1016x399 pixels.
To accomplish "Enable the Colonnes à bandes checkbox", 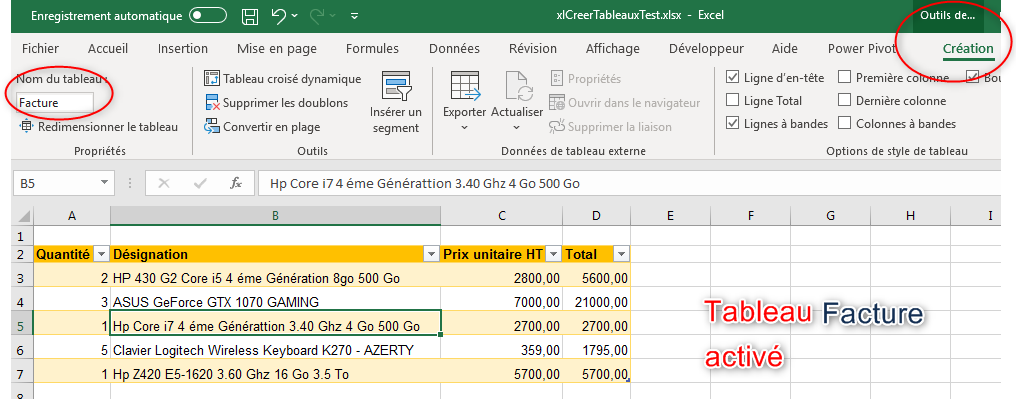I will (844, 123).
